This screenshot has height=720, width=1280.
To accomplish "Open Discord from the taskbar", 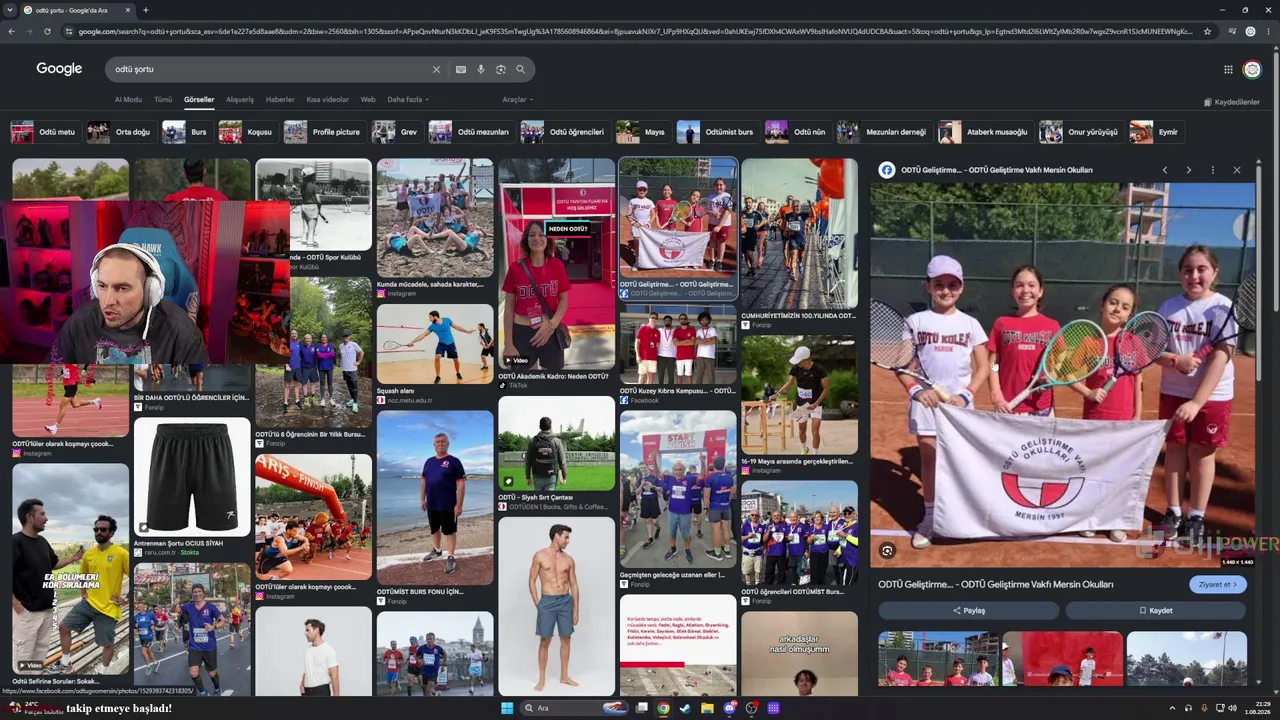I will pyautogui.click(x=729, y=708).
